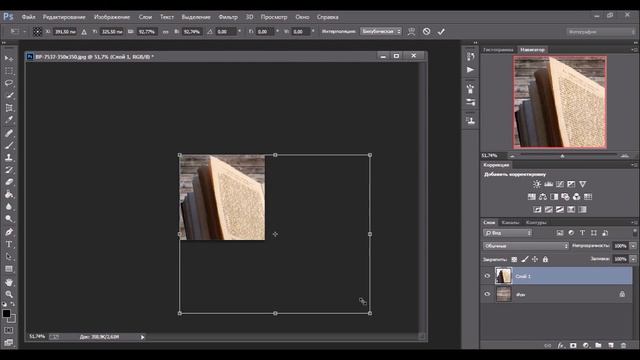Screen dimensions: 640x360
Task: Add a Curves adjustment icon
Action: pyautogui.click(x=560, y=184)
